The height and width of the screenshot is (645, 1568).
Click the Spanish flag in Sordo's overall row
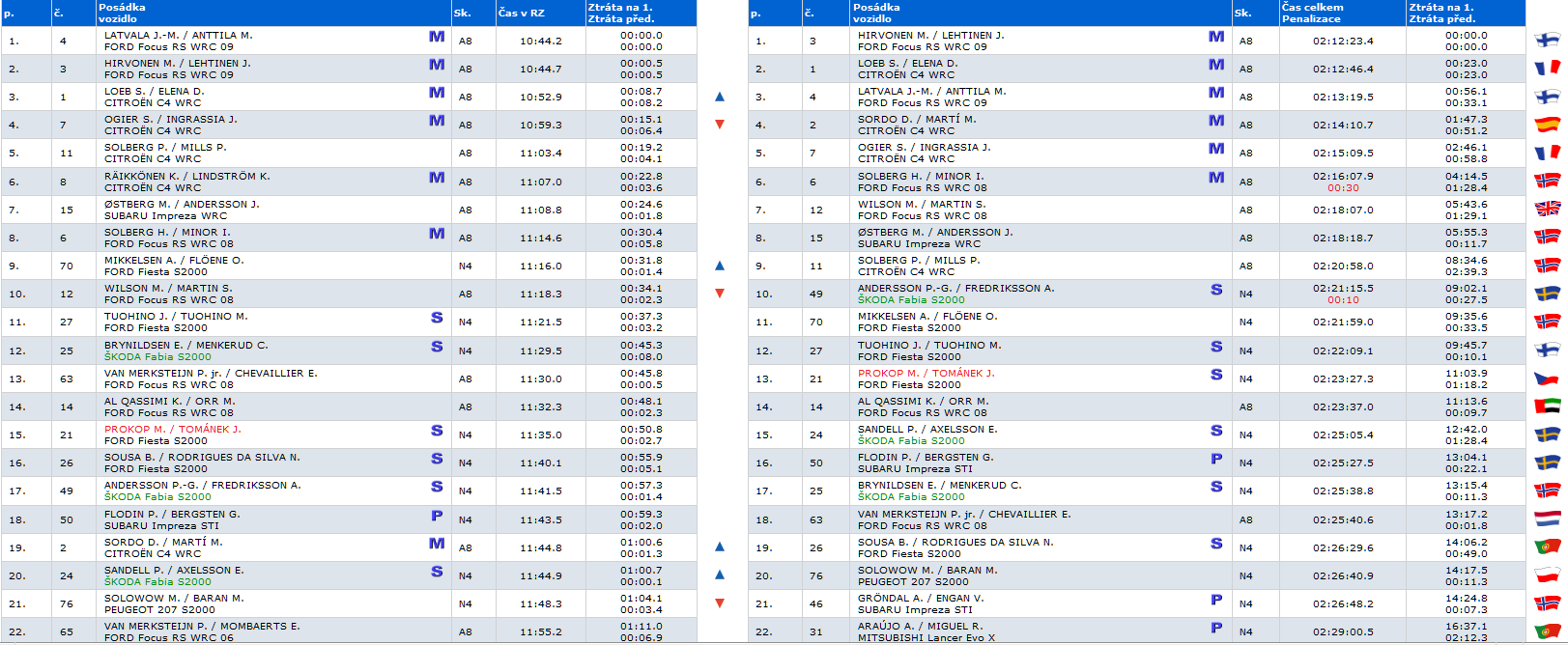coord(1547,125)
